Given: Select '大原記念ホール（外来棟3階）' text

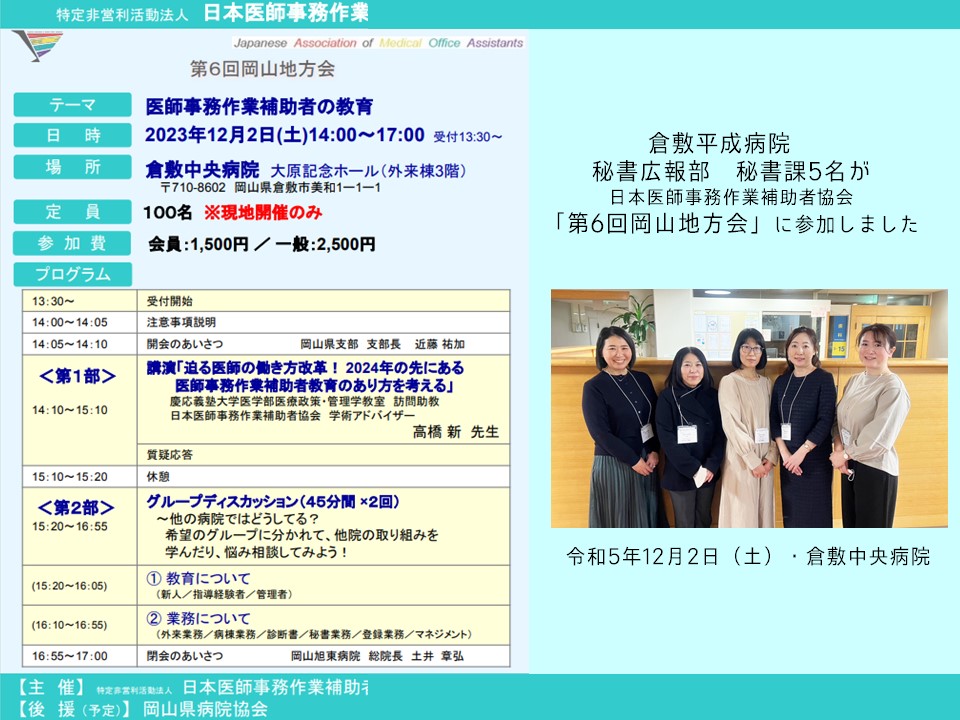Looking at the screenshot, I should [368, 171].
